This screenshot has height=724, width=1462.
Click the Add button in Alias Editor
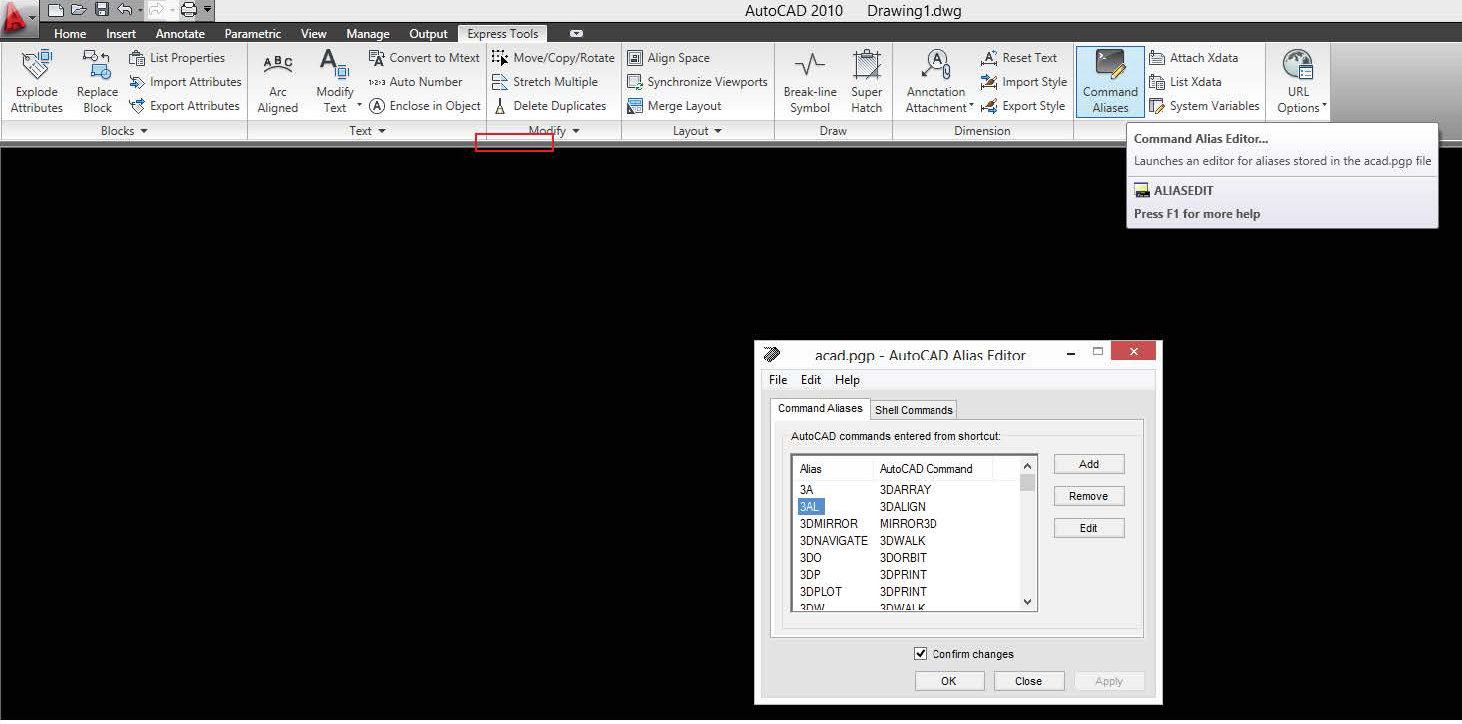1089,464
